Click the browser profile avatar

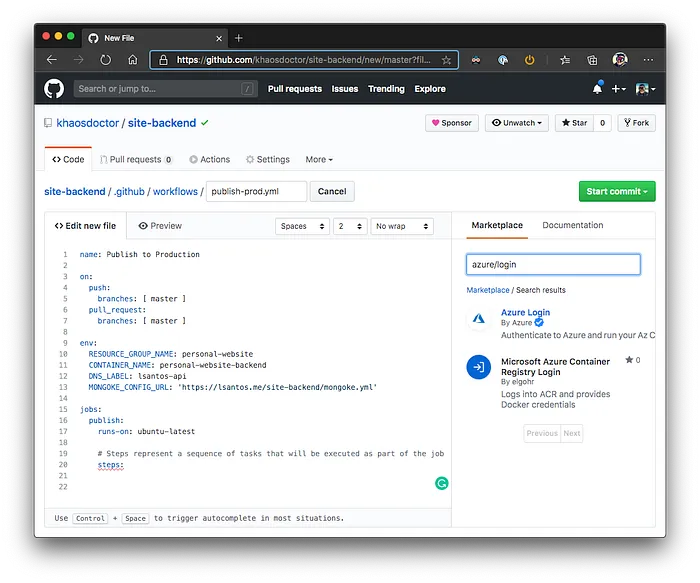coord(620,59)
